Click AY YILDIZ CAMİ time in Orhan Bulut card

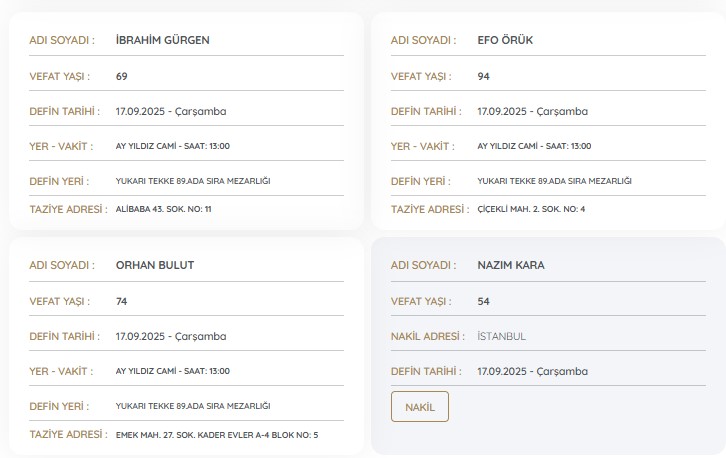click(x=173, y=371)
